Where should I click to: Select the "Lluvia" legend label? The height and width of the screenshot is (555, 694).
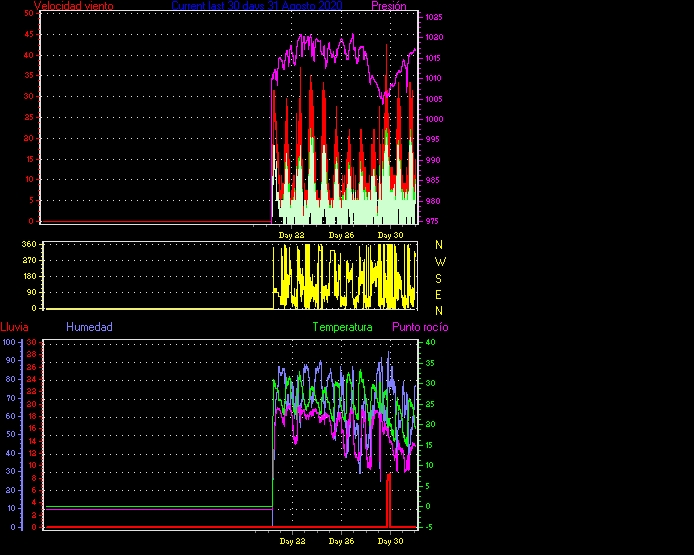coord(14,327)
